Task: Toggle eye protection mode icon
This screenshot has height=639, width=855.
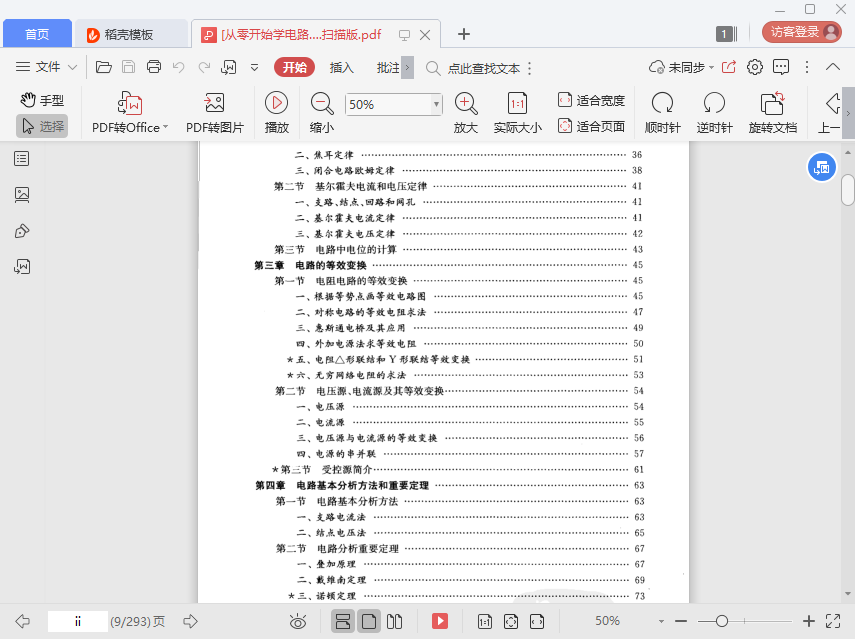Action: (298, 621)
